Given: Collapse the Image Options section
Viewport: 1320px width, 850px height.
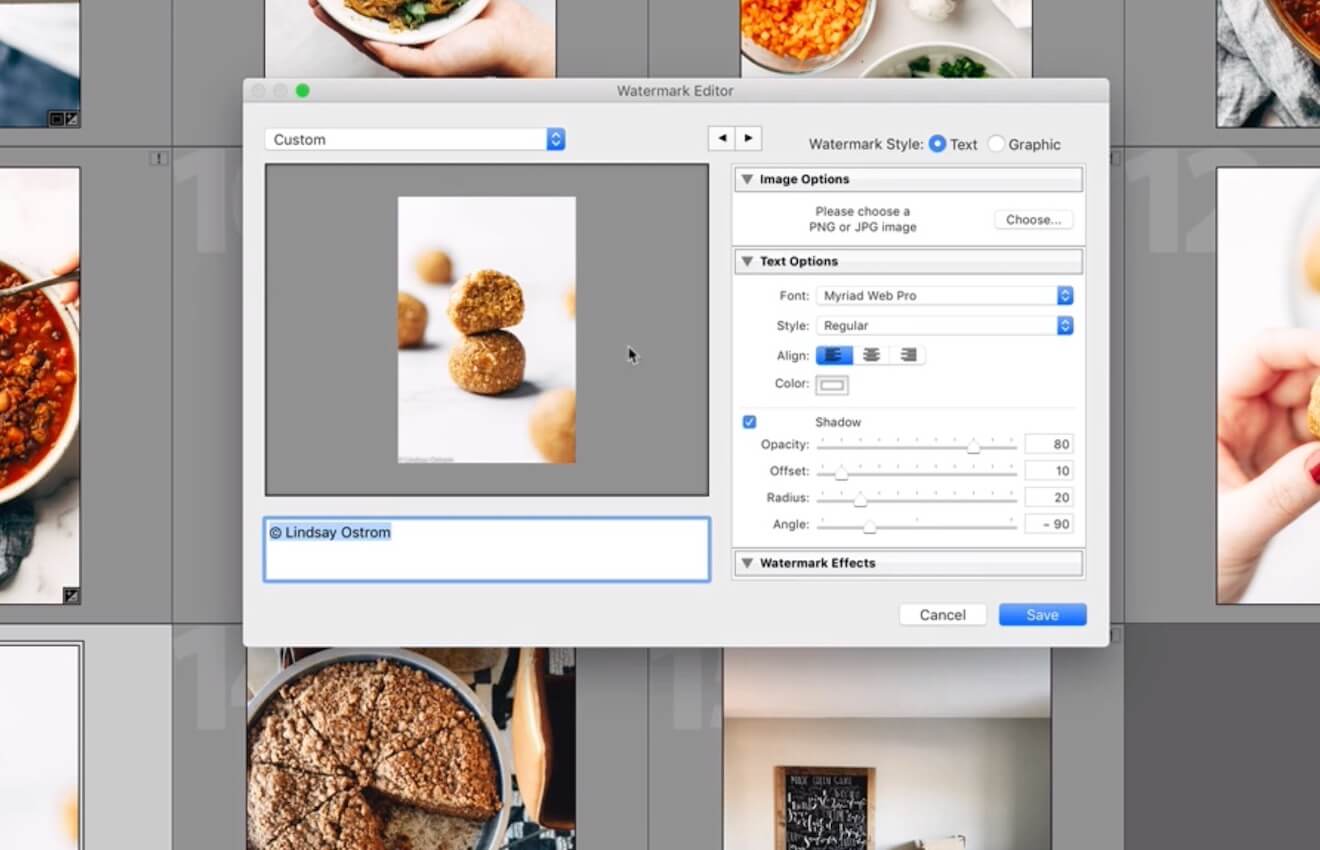Looking at the screenshot, I should [747, 179].
